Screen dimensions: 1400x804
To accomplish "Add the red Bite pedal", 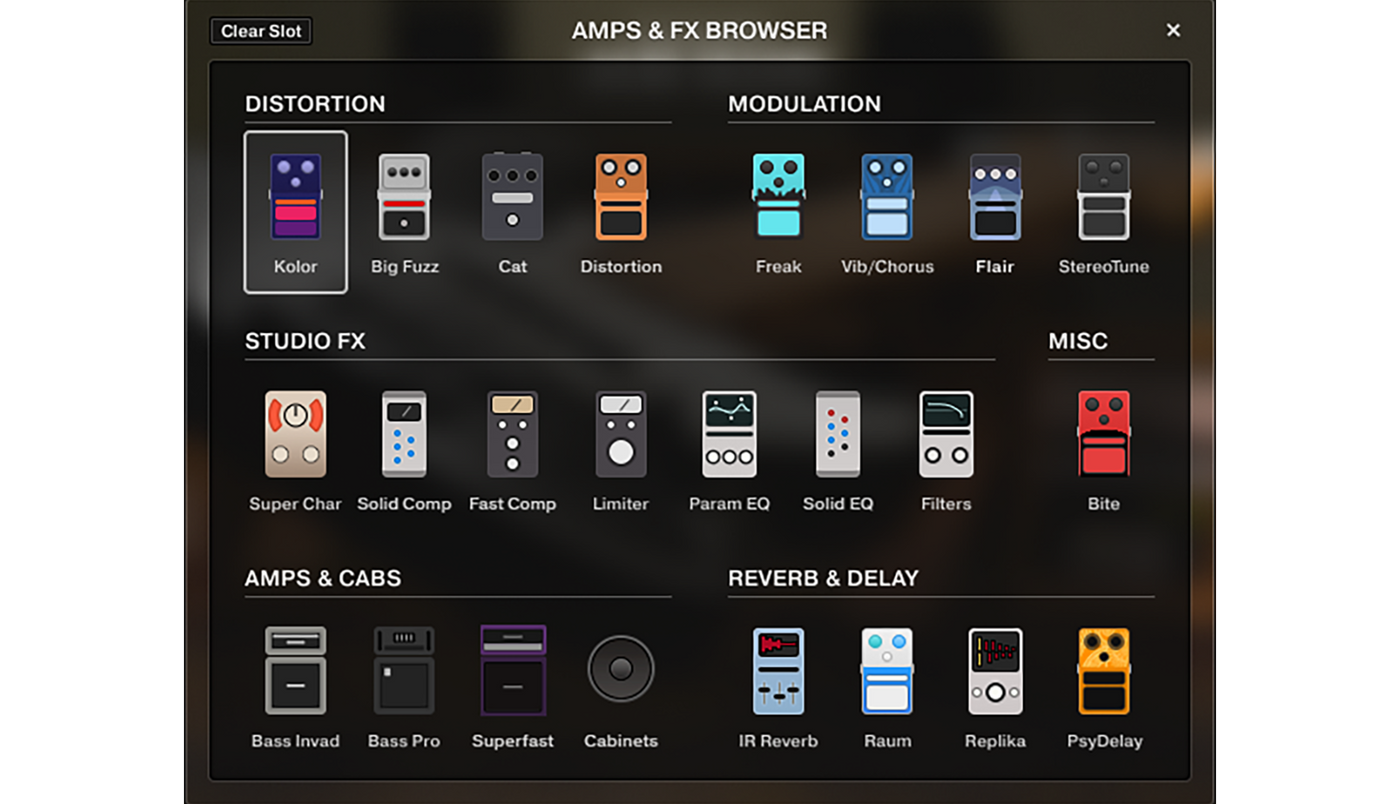I will [x=1104, y=450].
